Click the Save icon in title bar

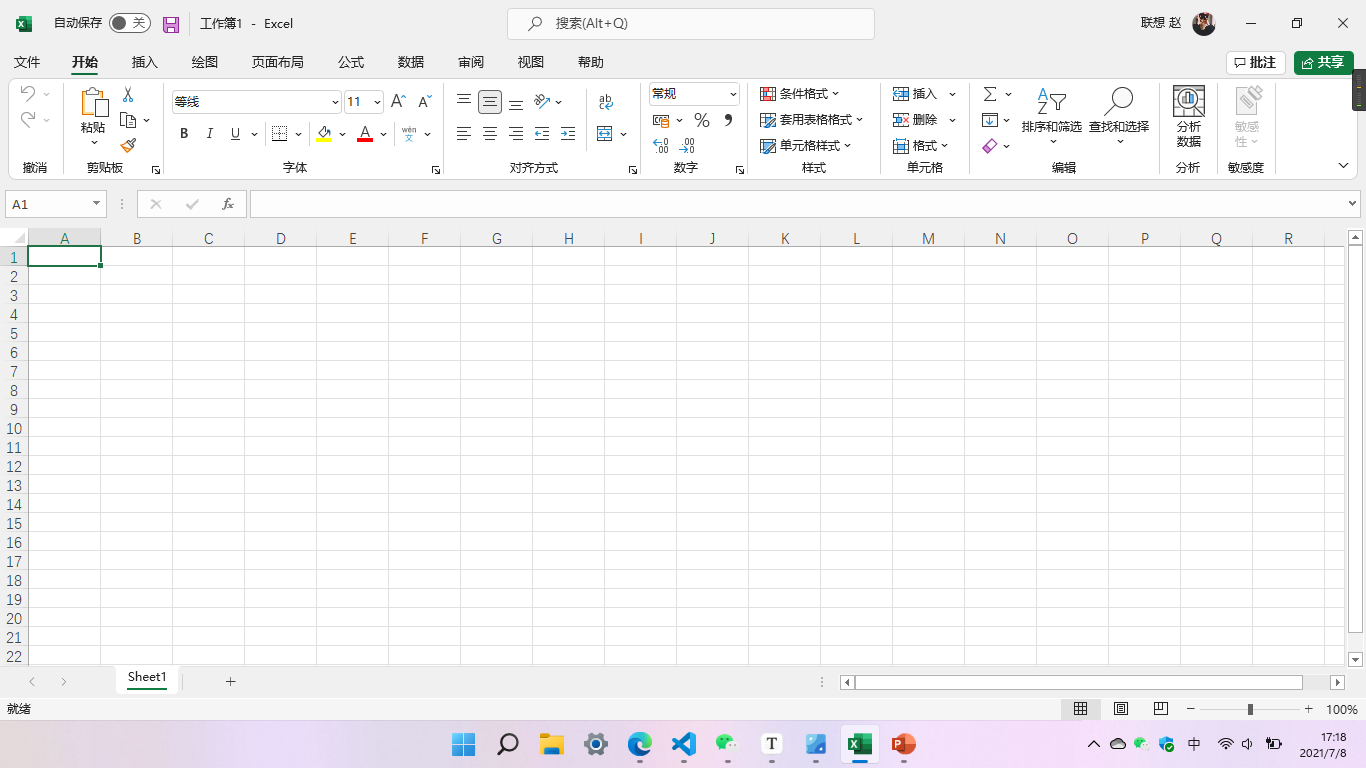click(171, 24)
